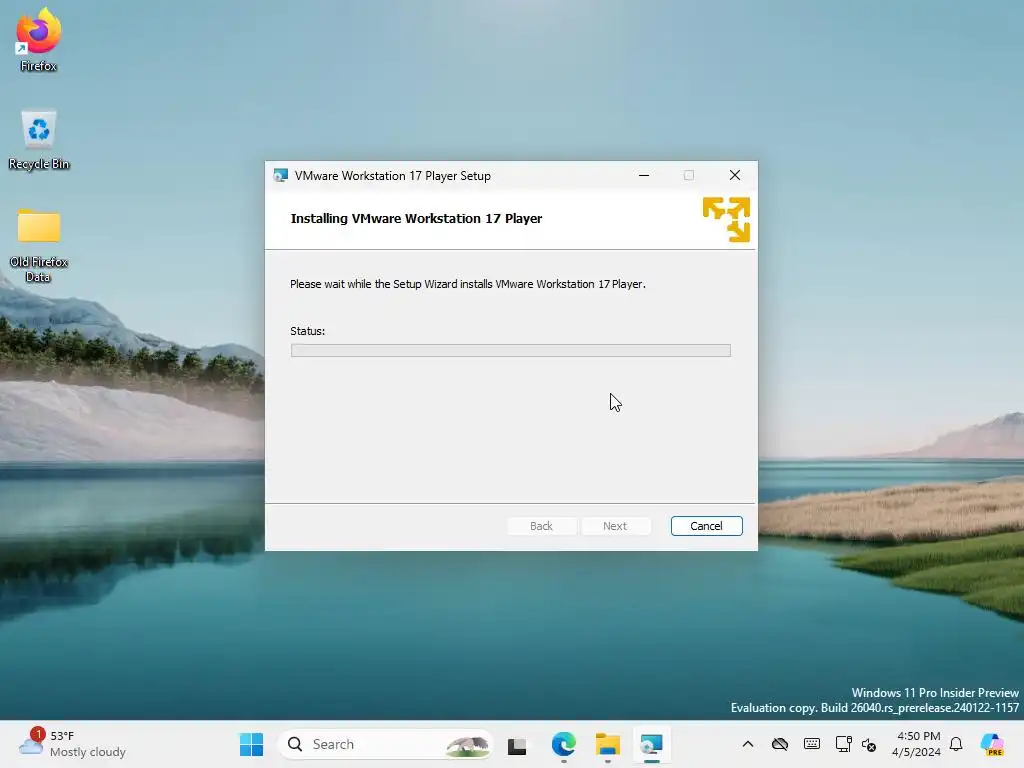Click the installation progress bar
This screenshot has height=768, width=1024.
point(511,351)
